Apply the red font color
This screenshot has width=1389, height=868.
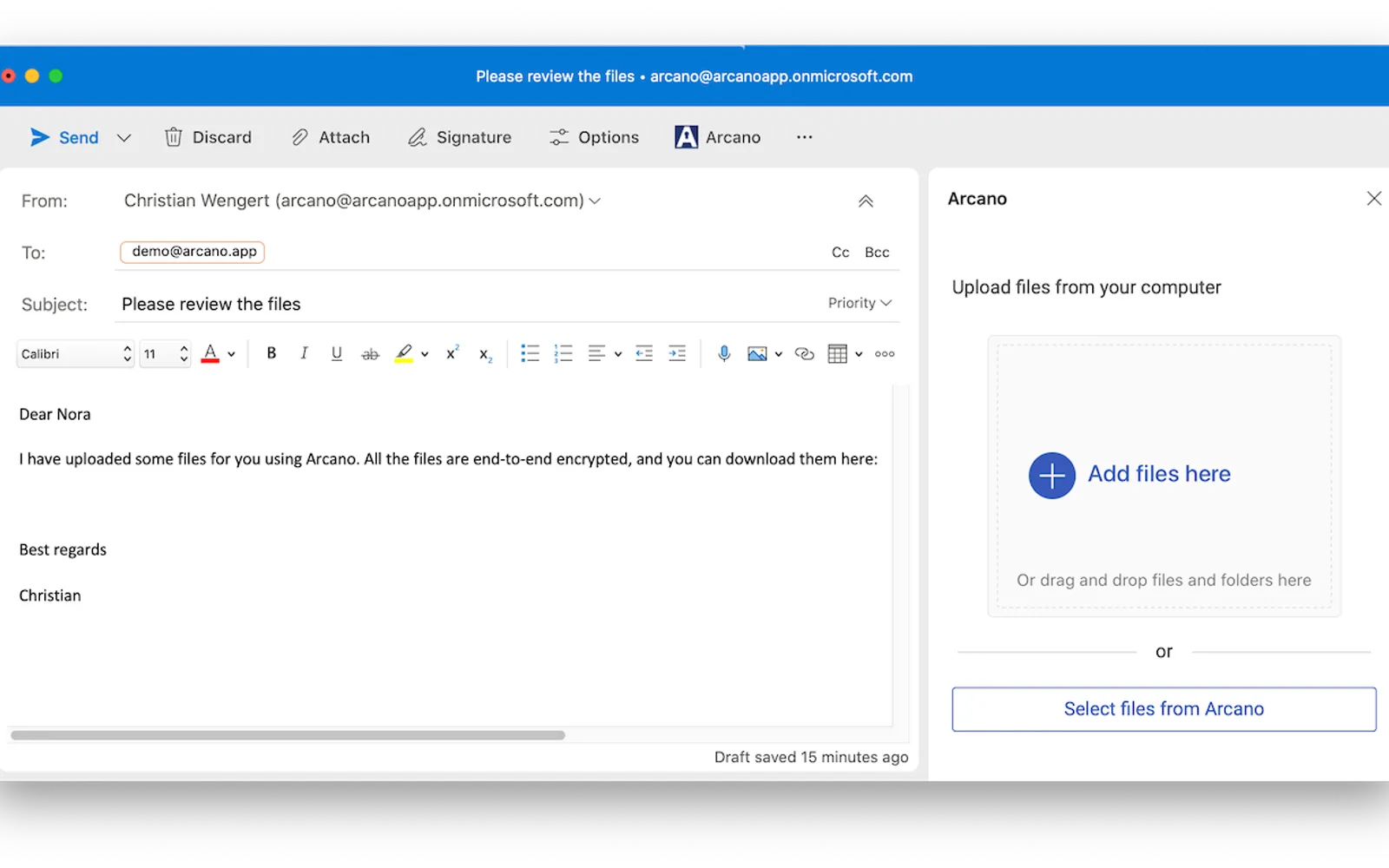(x=210, y=354)
